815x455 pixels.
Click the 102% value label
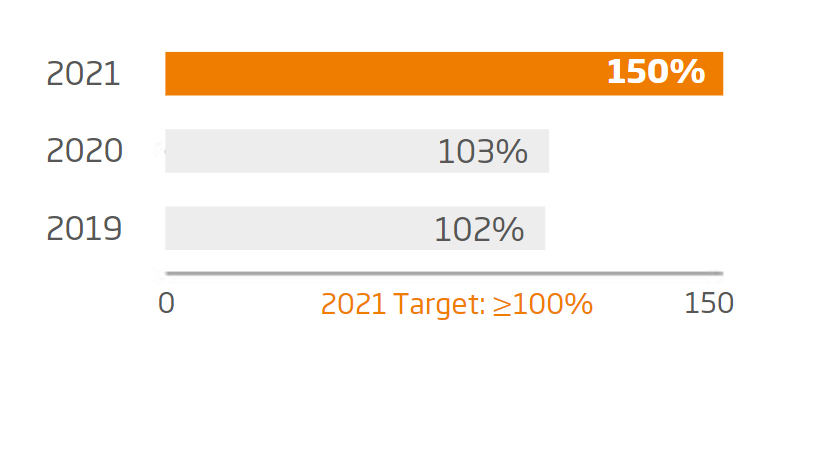479,230
